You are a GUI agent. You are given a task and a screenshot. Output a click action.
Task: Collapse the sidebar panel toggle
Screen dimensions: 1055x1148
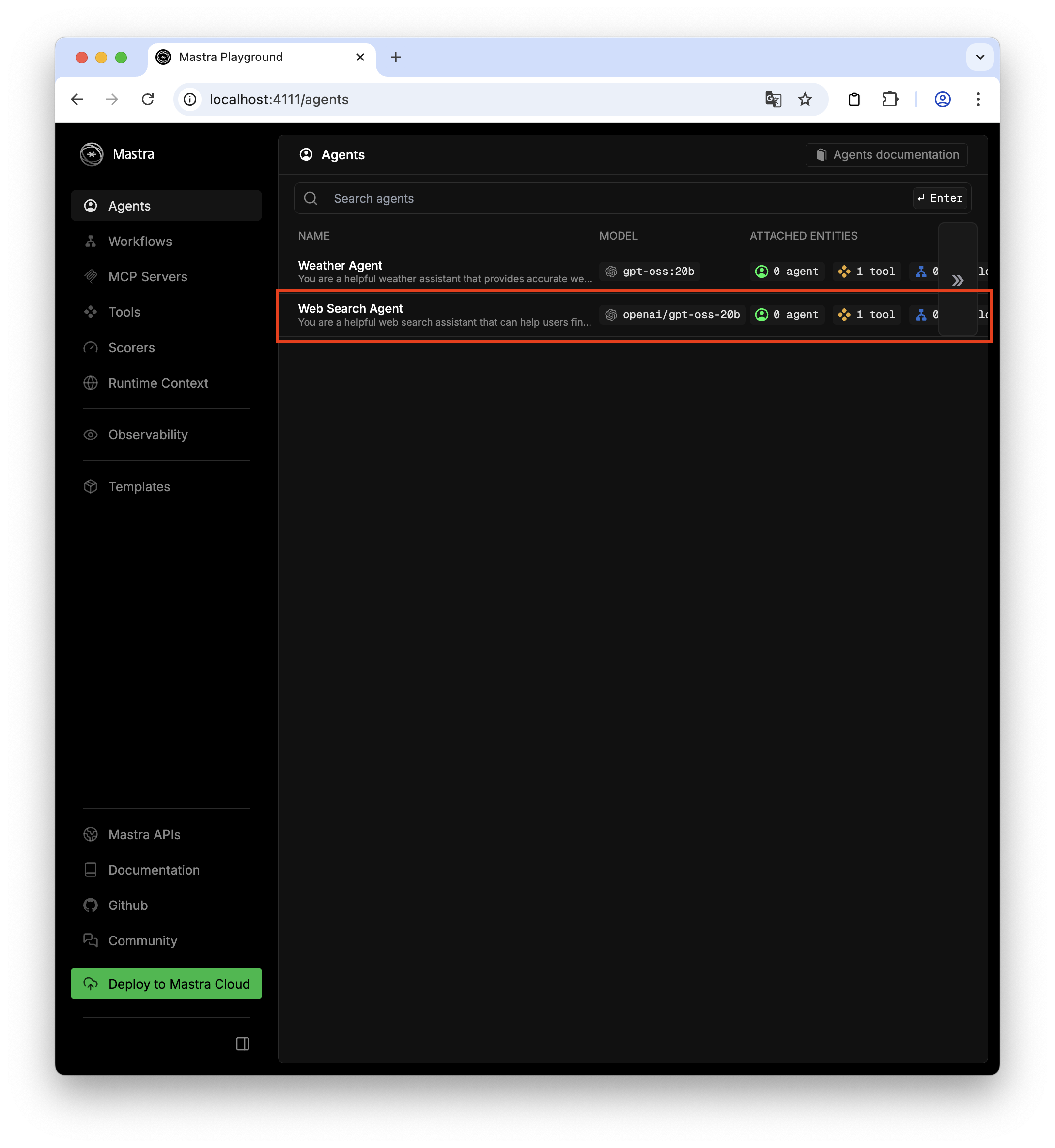243,1044
